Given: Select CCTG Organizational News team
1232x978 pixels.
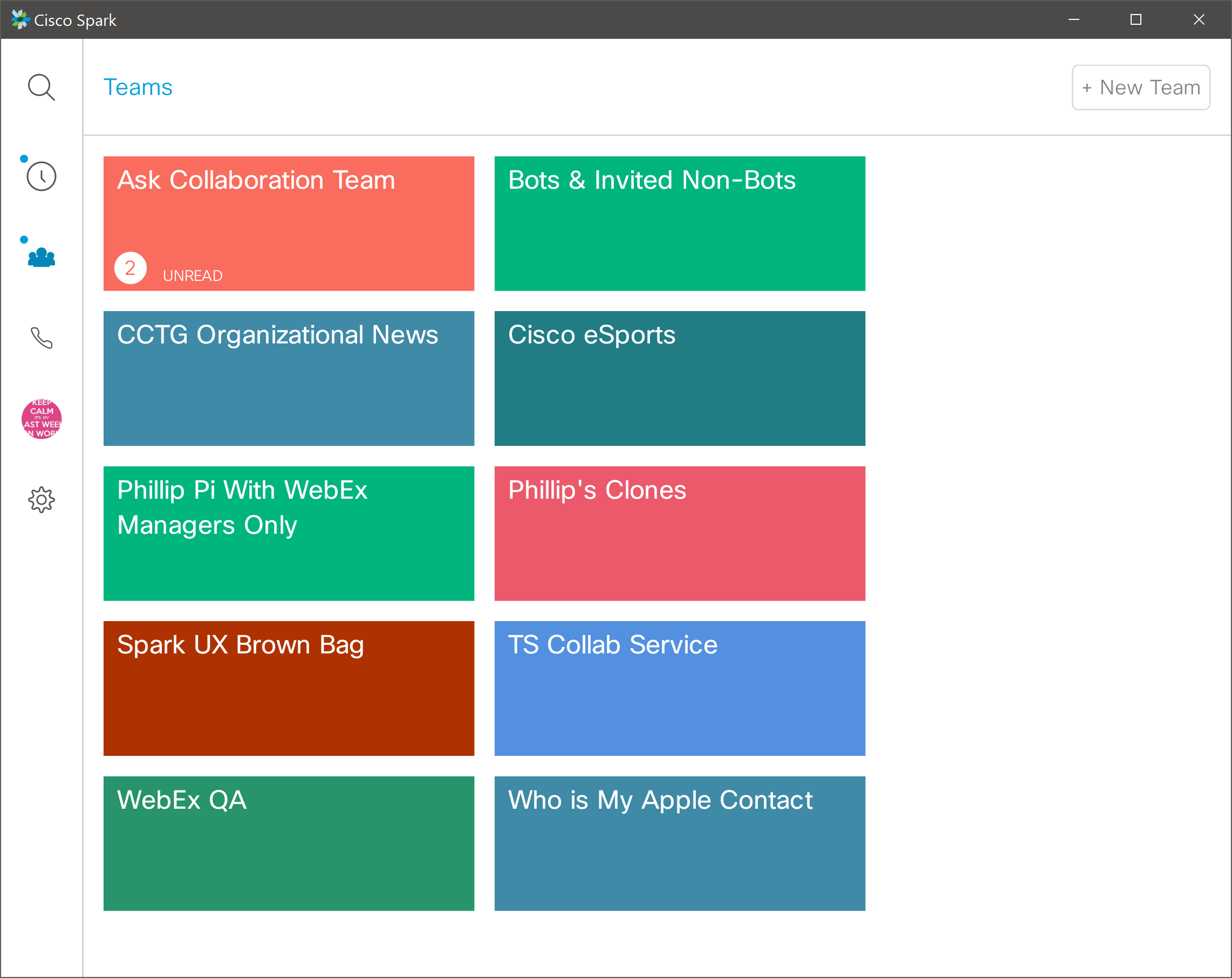Looking at the screenshot, I should 289,378.
